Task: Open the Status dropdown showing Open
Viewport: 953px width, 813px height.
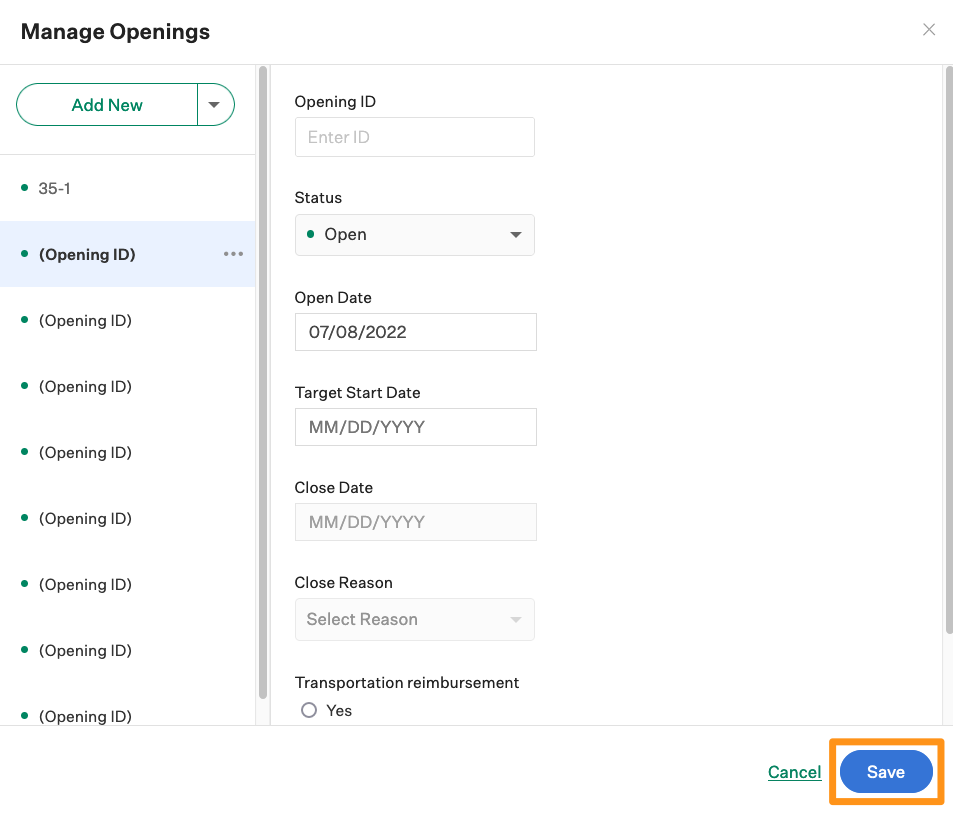Action: 414,234
